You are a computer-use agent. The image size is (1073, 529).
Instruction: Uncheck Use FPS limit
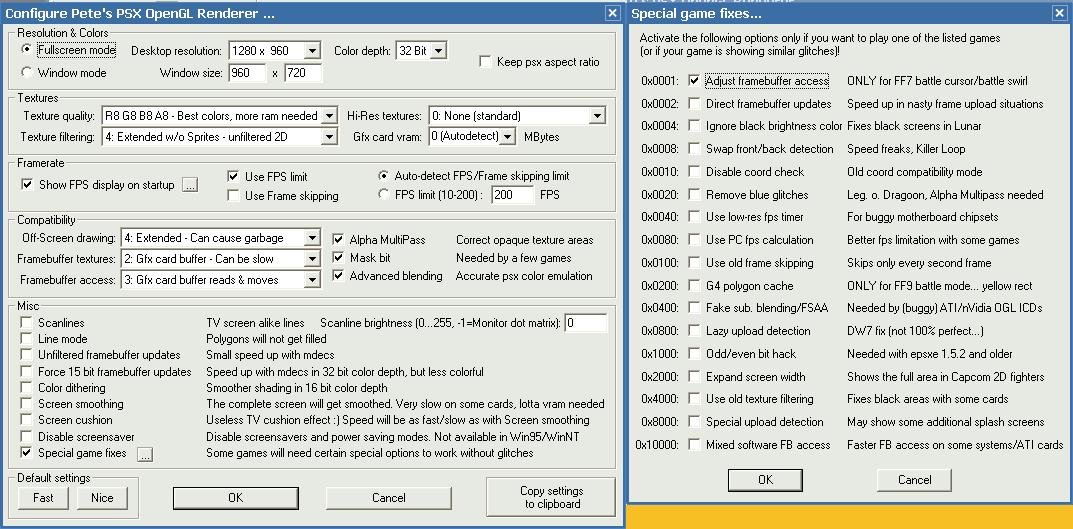tap(233, 177)
